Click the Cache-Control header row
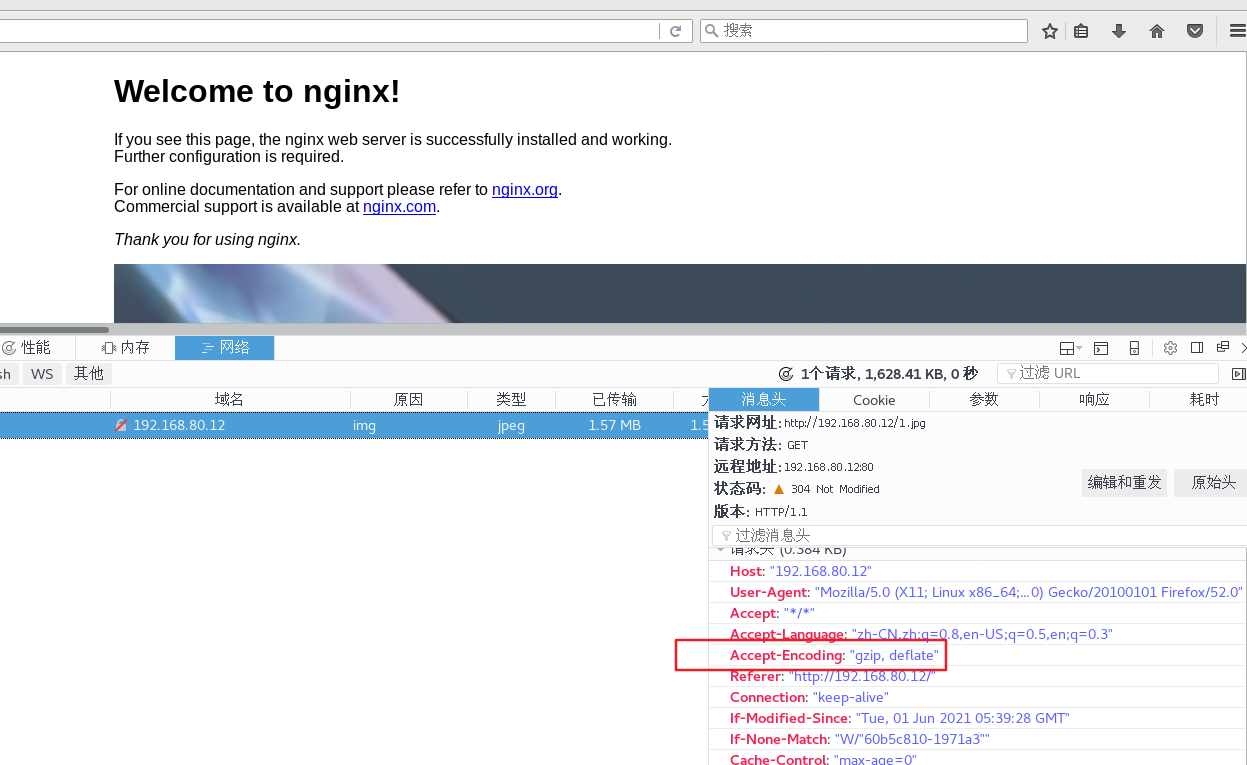 coord(978,759)
